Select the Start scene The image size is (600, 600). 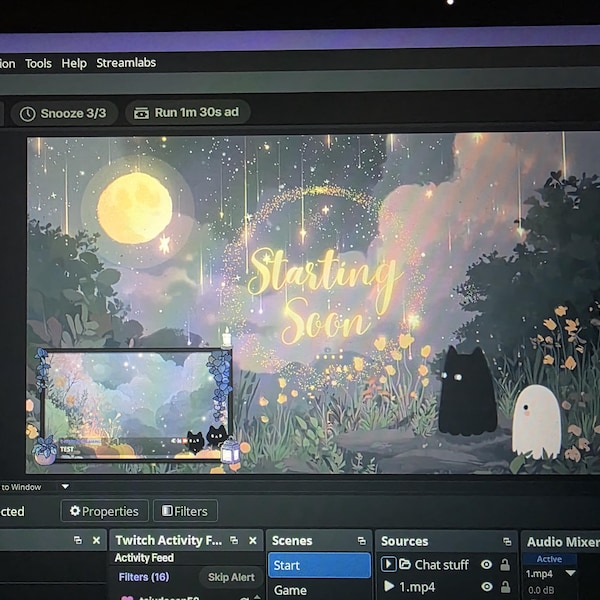(320, 565)
